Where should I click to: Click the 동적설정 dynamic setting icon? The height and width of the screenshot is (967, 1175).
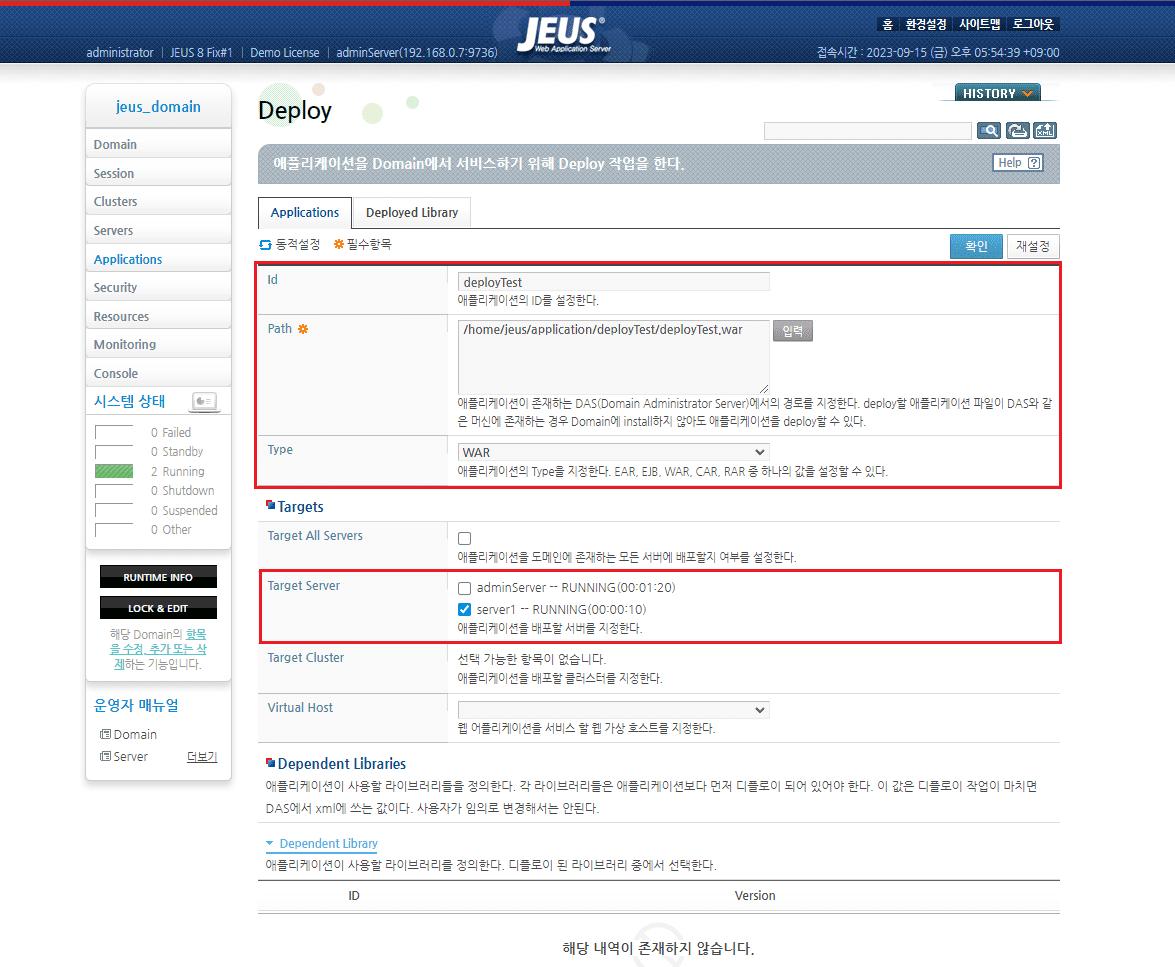(x=265, y=244)
